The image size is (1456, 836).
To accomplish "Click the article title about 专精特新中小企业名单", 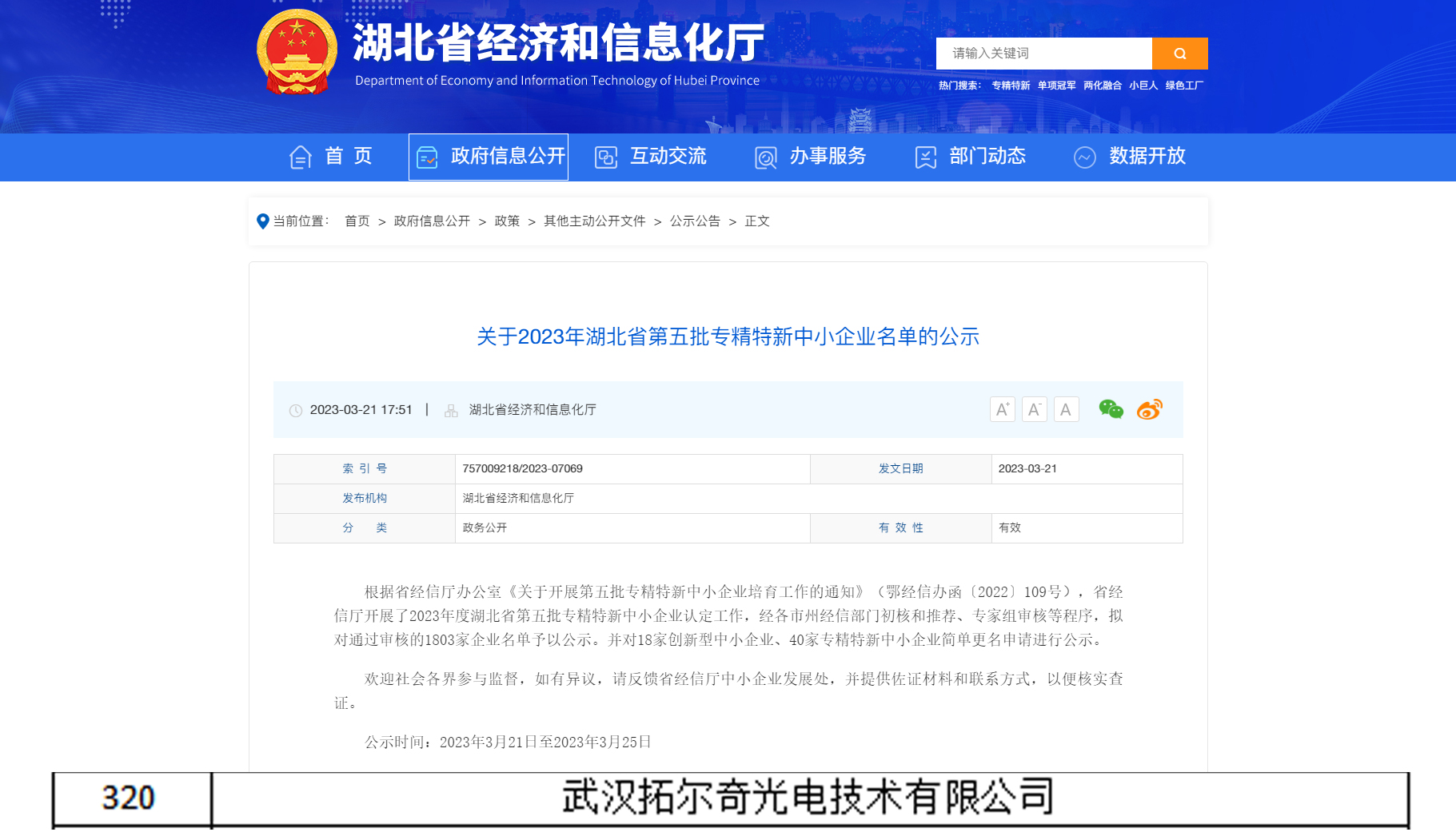I will [x=728, y=336].
